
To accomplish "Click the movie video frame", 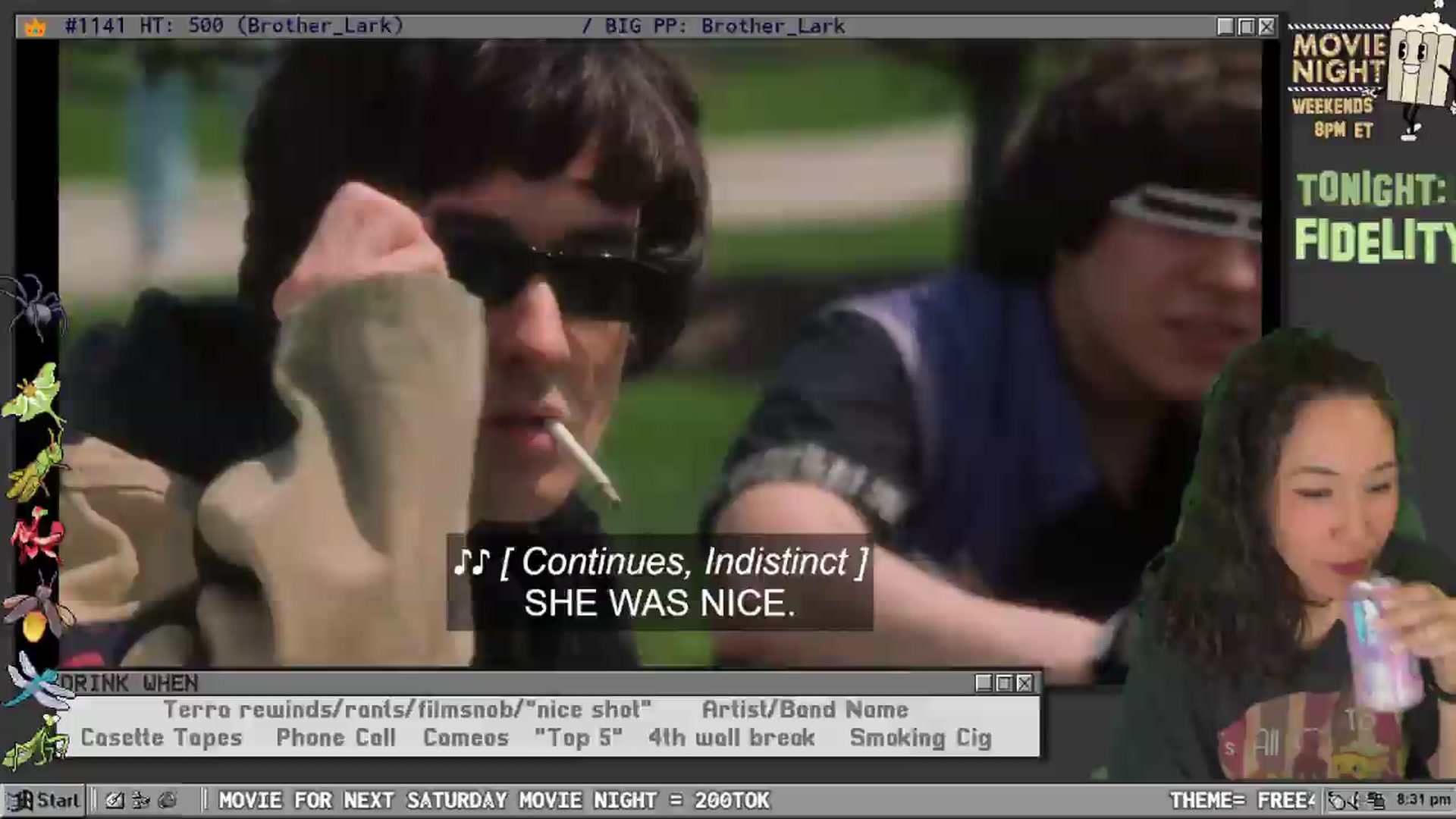I will (660, 355).
